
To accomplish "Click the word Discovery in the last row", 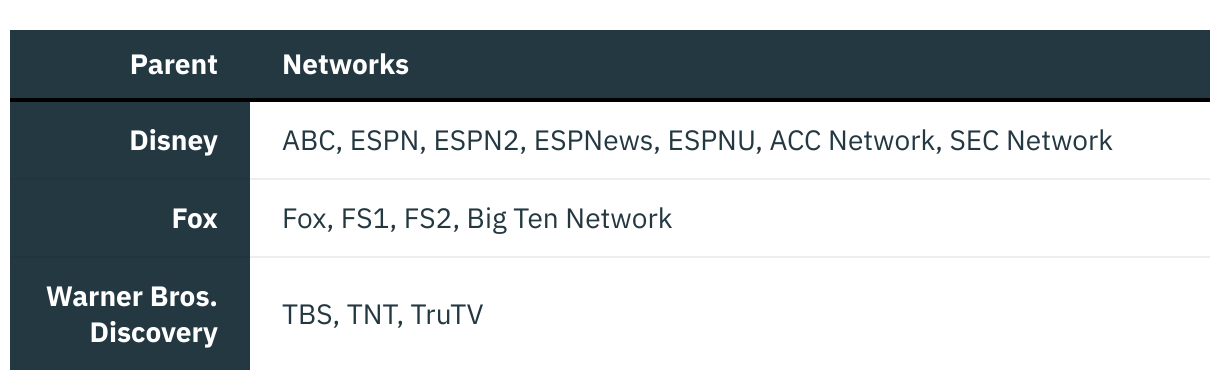I will [154, 333].
